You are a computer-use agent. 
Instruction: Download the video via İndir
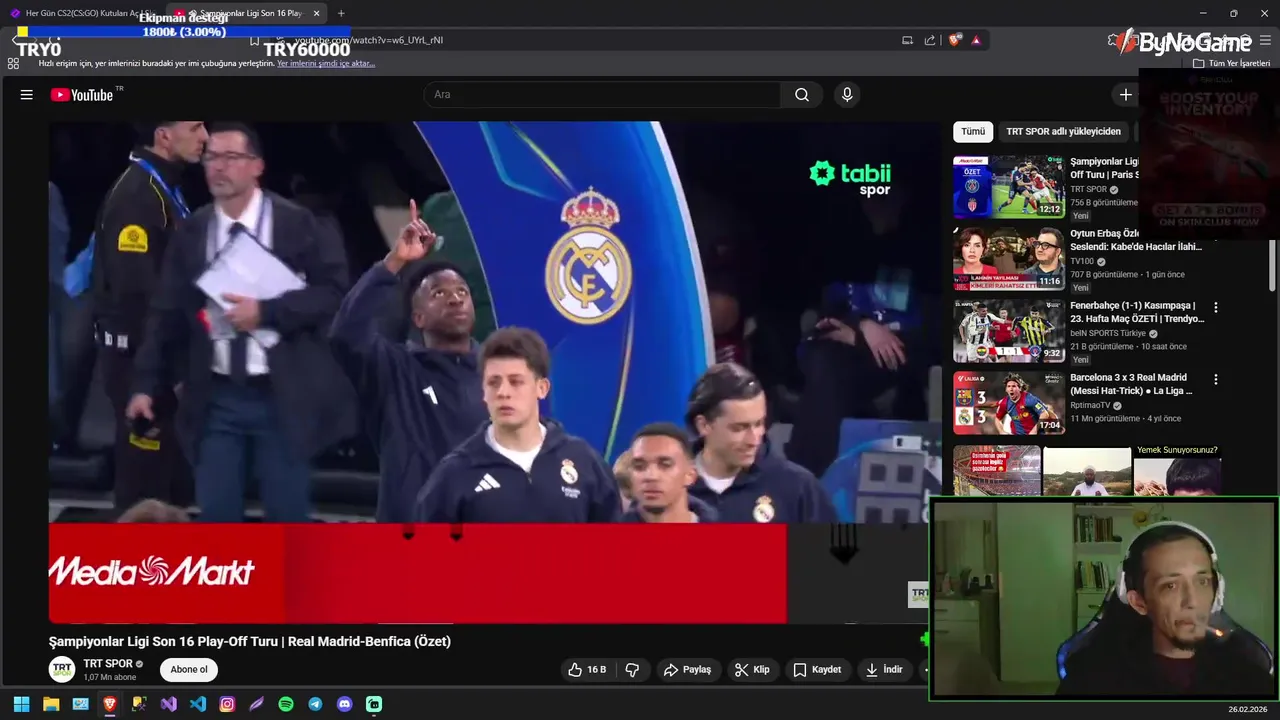(x=884, y=670)
